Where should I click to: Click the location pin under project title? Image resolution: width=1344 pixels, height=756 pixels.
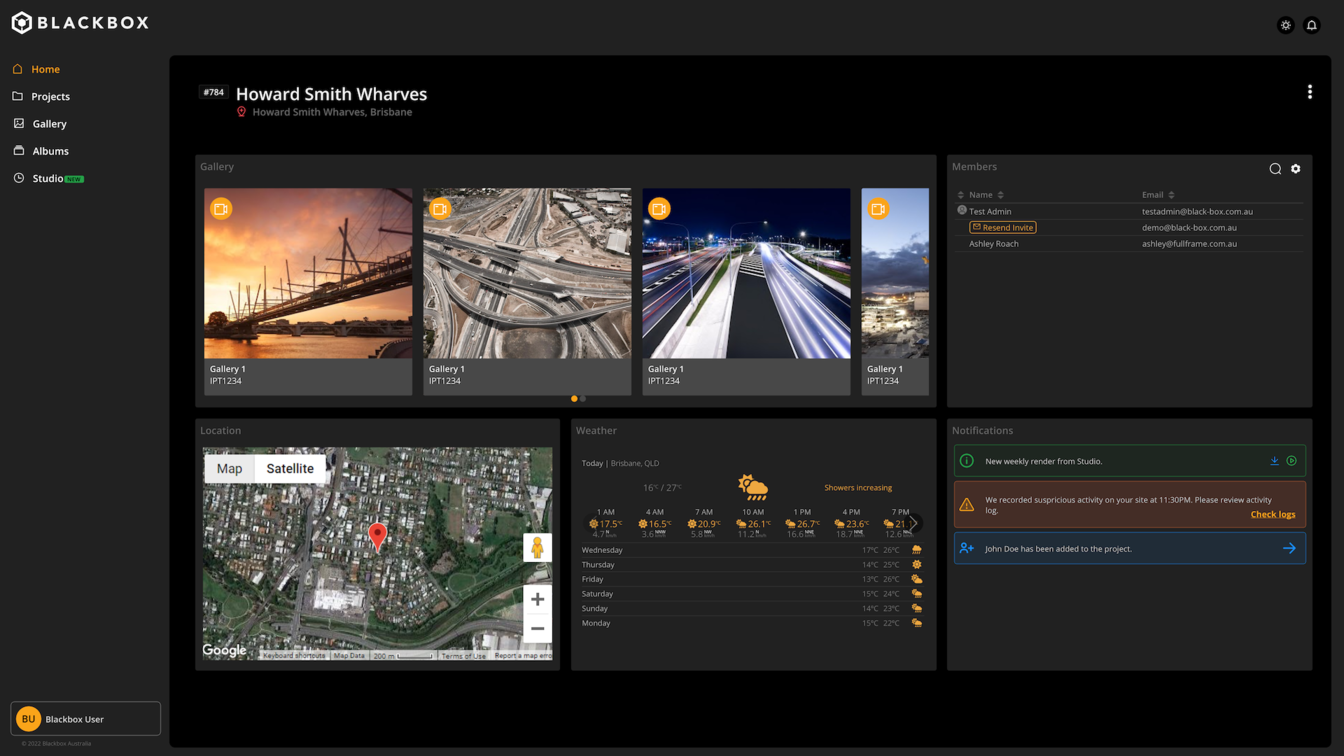tap(241, 112)
